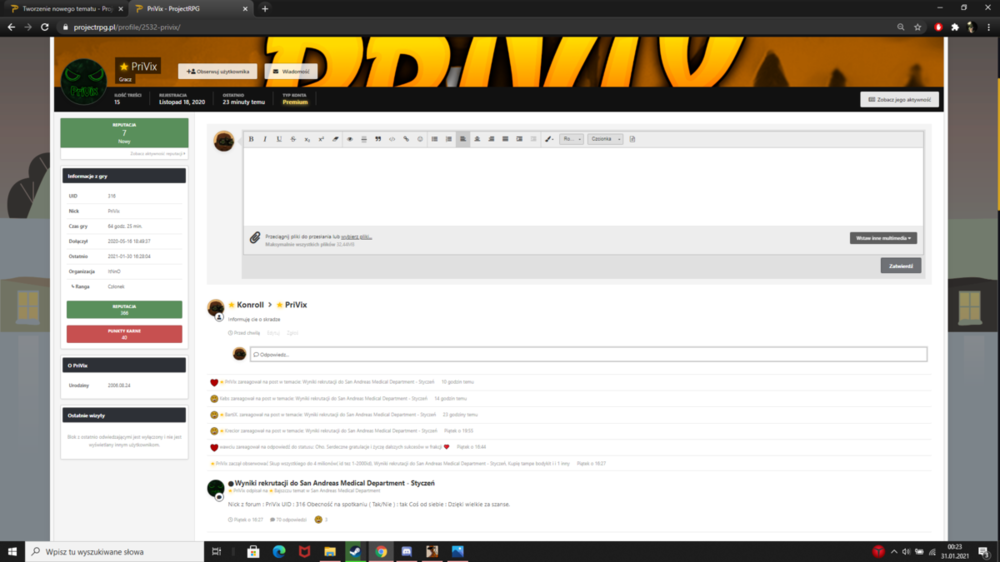Toggle italic formatting in the editor

click(265, 139)
